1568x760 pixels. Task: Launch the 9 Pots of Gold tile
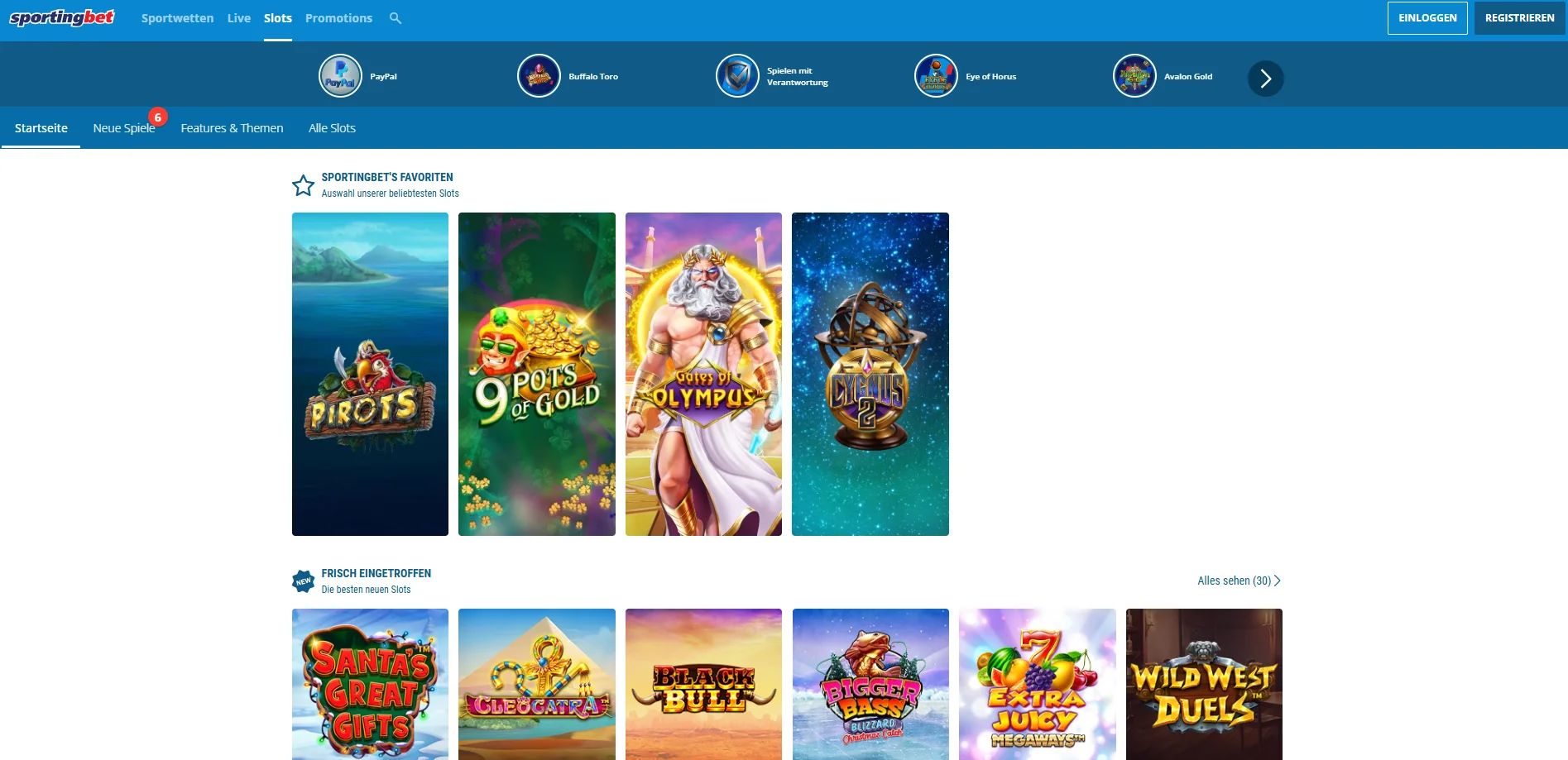(x=537, y=374)
